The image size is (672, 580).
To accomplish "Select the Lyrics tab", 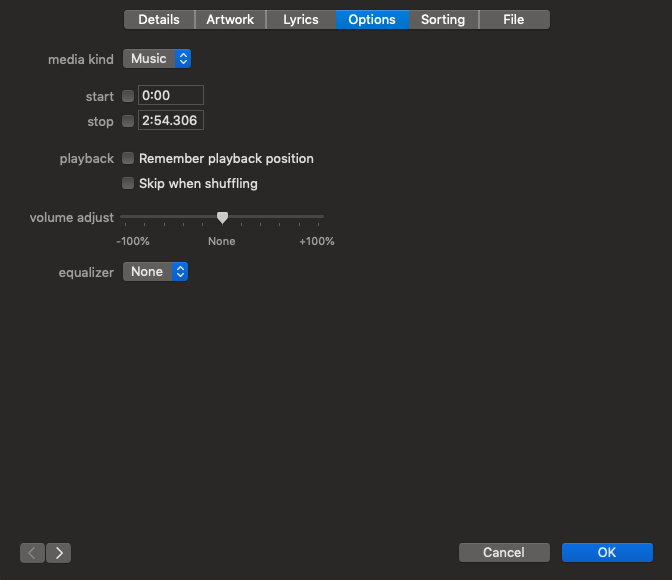I will 301,19.
